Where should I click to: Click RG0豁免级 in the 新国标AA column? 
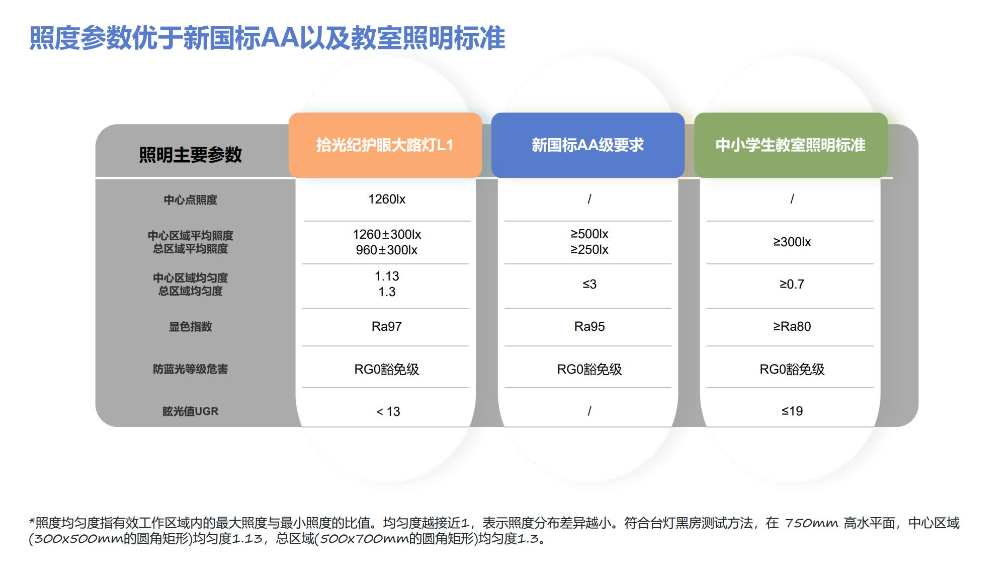coord(590,369)
